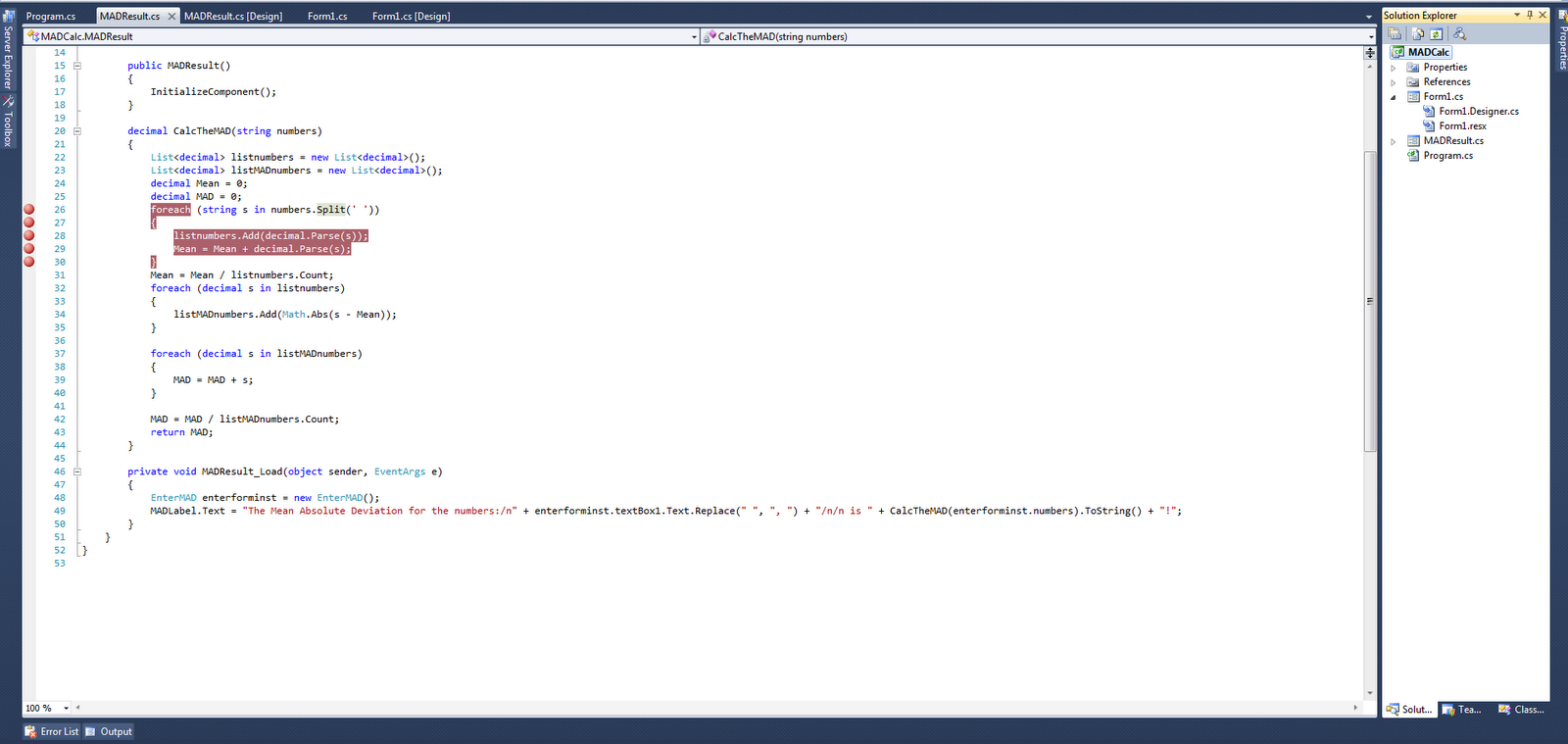This screenshot has height=744, width=1568.
Task: Show the Output panel
Action: (x=108, y=731)
